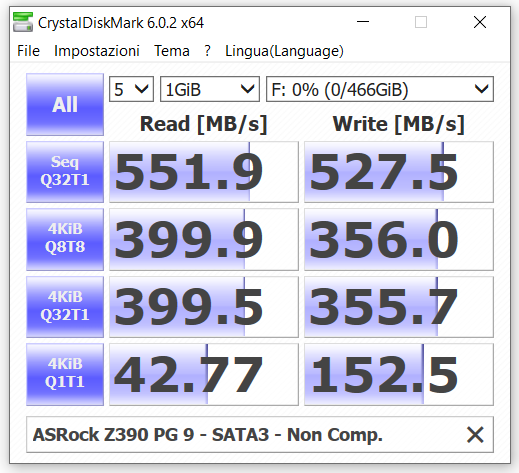Open the Impostazioni menu
Screen dimensions: 519x473
(97, 51)
